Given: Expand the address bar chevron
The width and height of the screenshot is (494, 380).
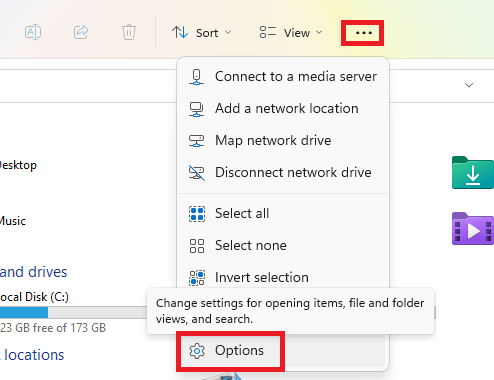Looking at the screenshot, I should pyautogui.click(x=469, y=85).
